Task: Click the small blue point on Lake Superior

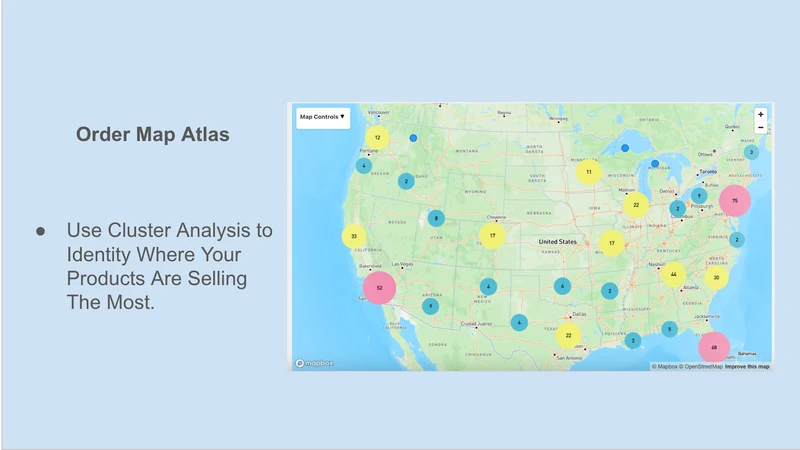Action: coord(624,148)
